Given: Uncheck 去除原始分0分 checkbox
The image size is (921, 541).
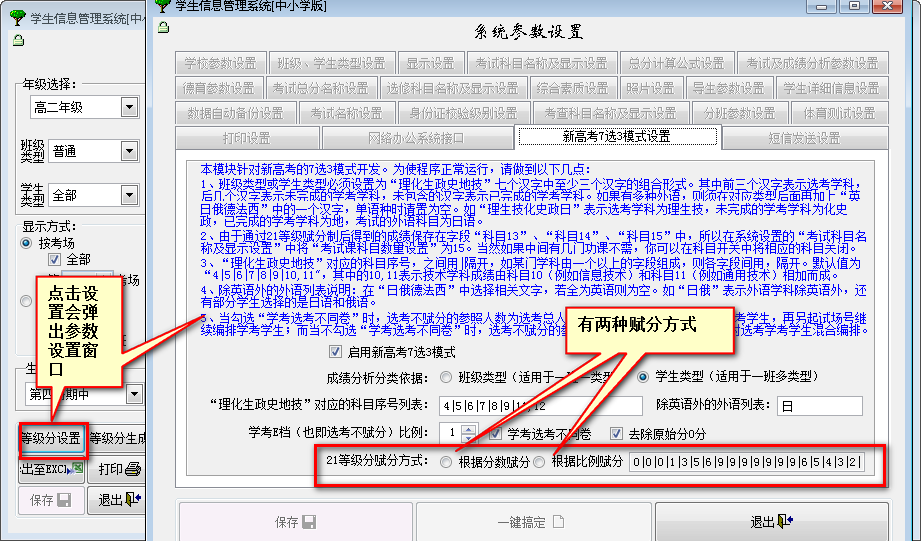Looking at the screenshot, I should click(x=616, y=434).
